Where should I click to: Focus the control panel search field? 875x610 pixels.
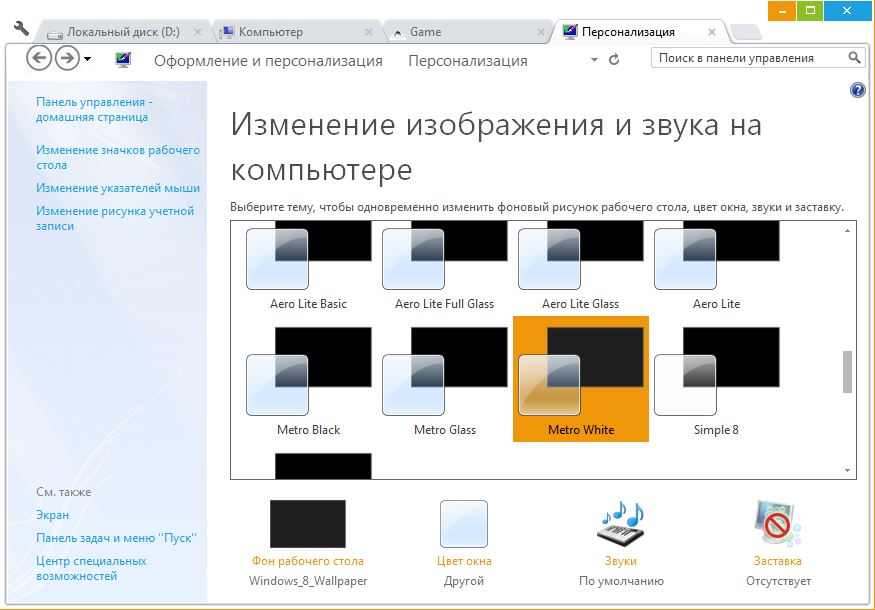click(x=758, y=58)
